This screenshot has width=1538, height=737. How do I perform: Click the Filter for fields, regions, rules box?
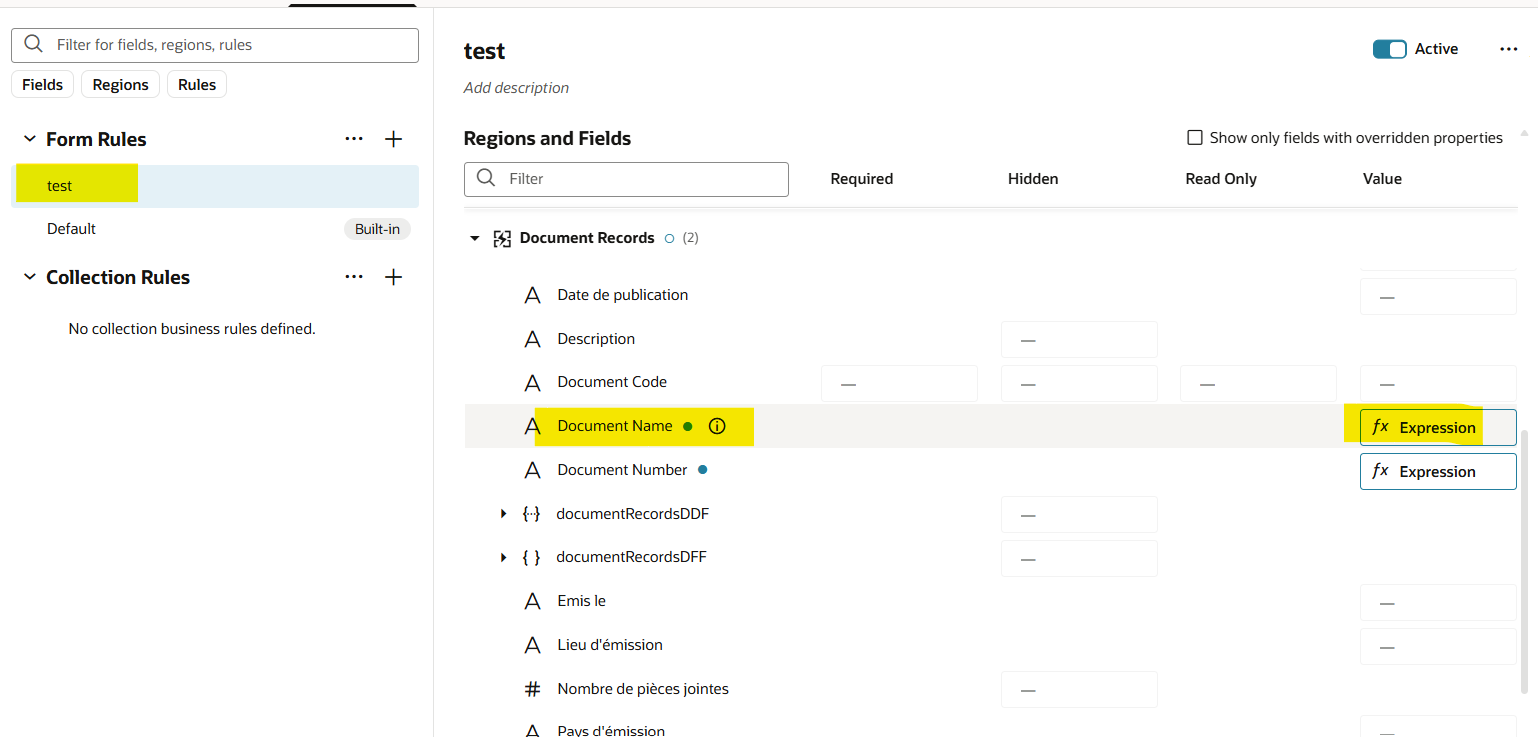click(x=215, y=45)
